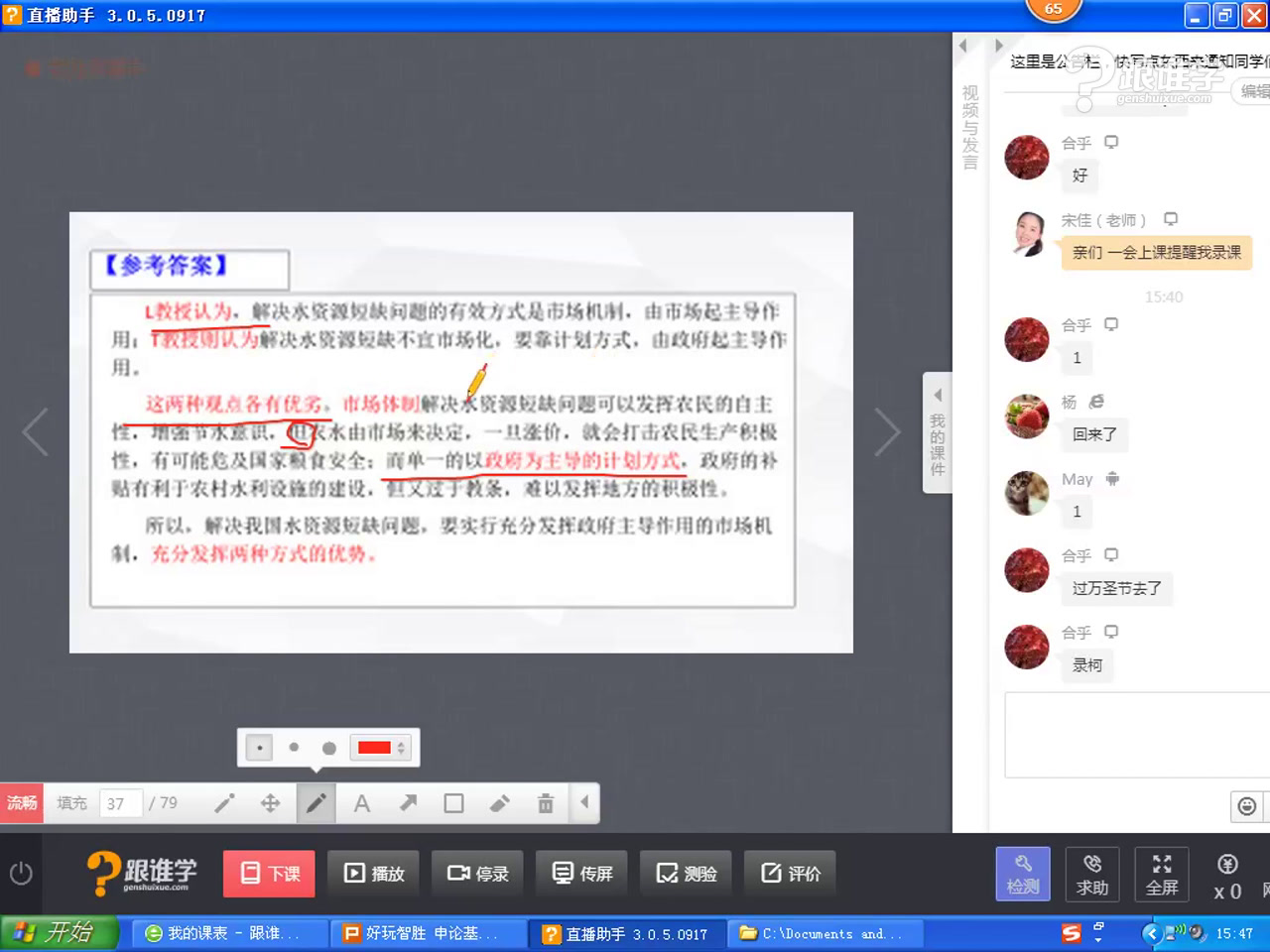Click the 传屏 screen share button
The width and height of the screenshot is (1270, 952).
point(581,874)
